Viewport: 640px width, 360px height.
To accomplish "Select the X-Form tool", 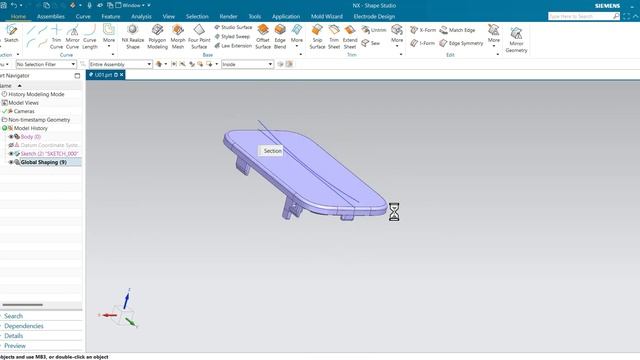I will [423, 30].
